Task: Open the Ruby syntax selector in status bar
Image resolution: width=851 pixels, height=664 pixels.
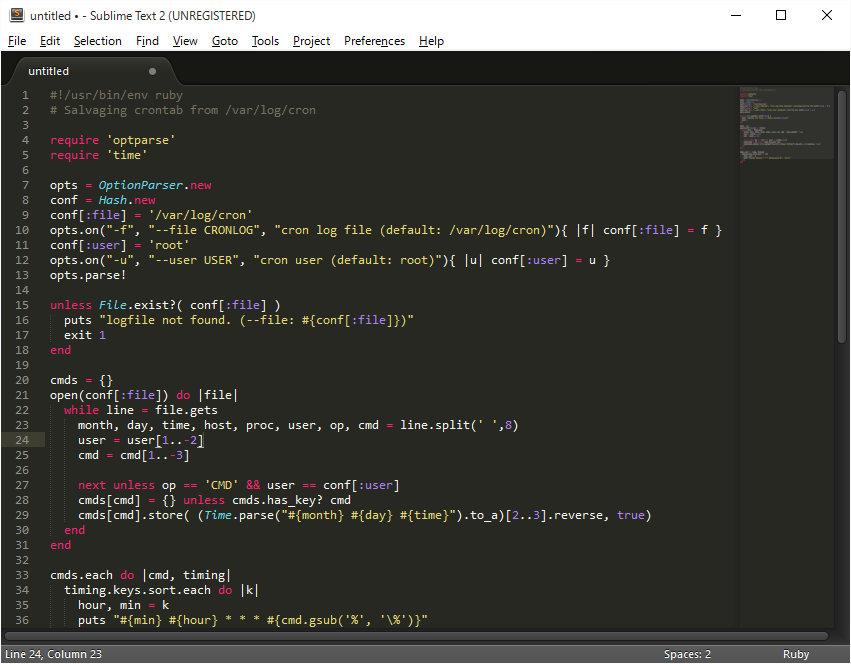Action: [x=796, y=654]
